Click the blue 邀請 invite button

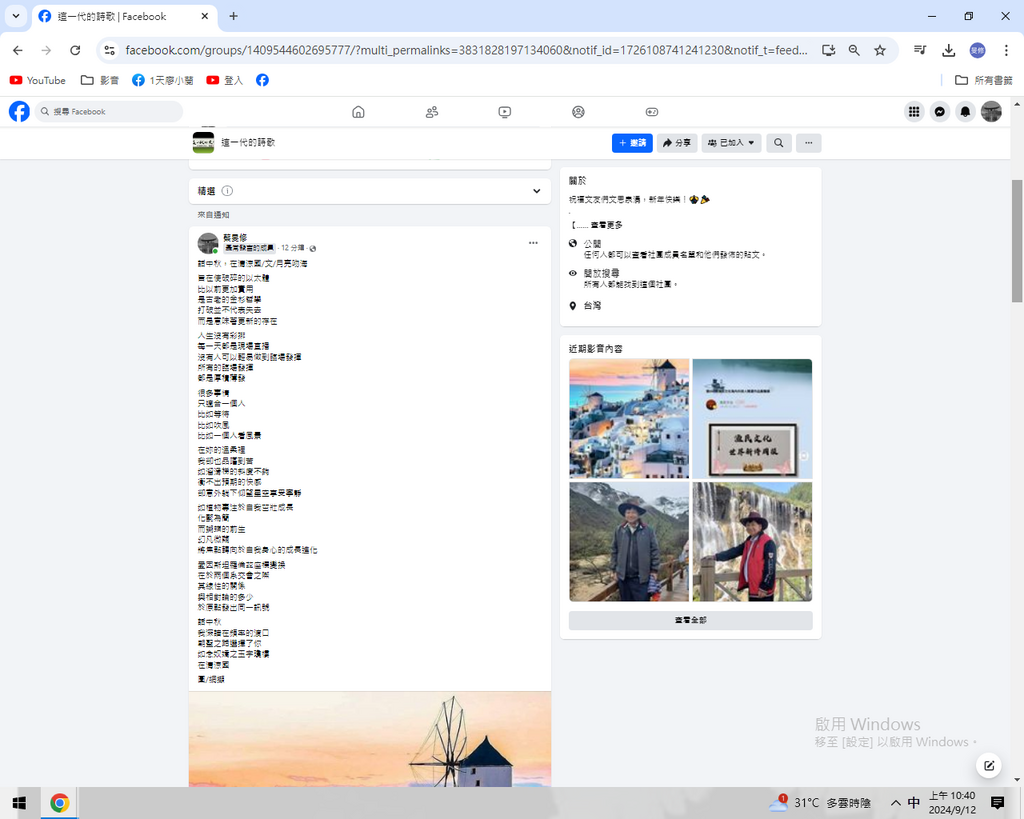(632, 143)
